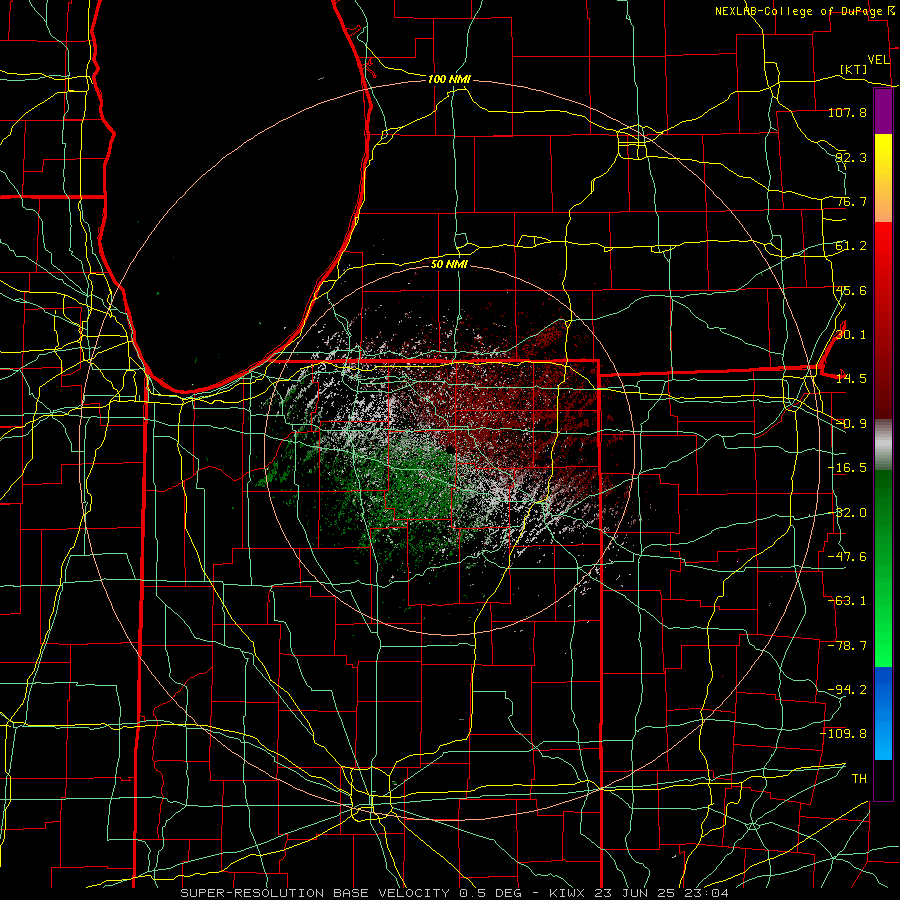Select the blue segment of the color bar
Screen dimensions: 900x900
883,713
